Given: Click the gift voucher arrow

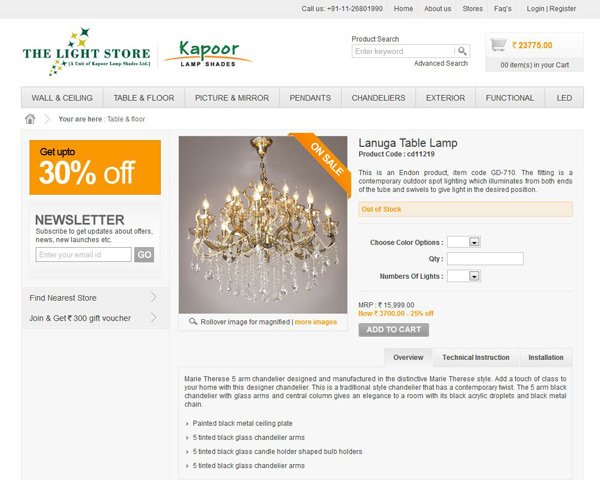Looking at the screenshot, I should (153, 317).
